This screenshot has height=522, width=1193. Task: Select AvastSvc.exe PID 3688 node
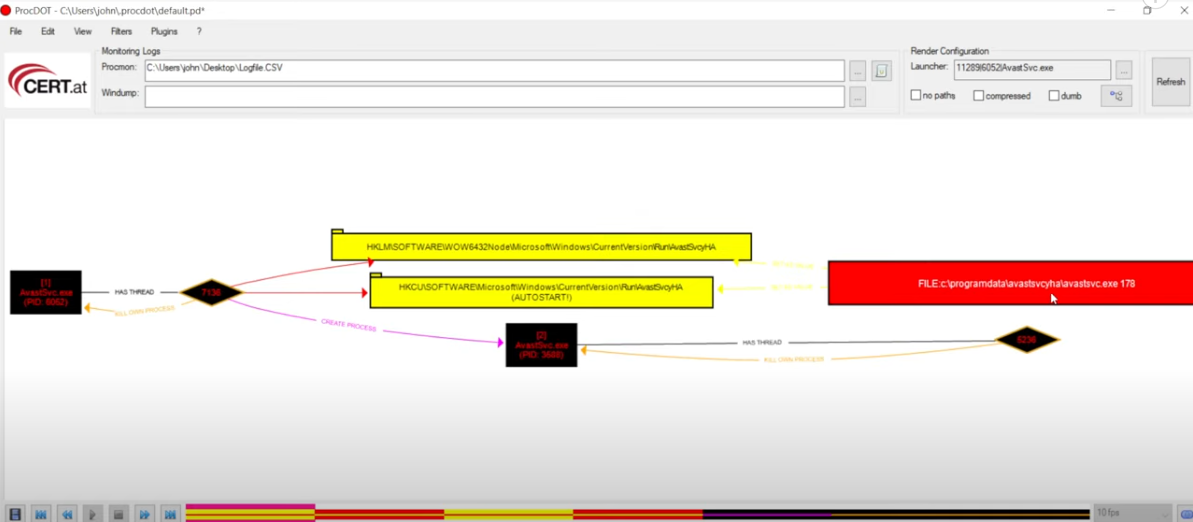541,345
